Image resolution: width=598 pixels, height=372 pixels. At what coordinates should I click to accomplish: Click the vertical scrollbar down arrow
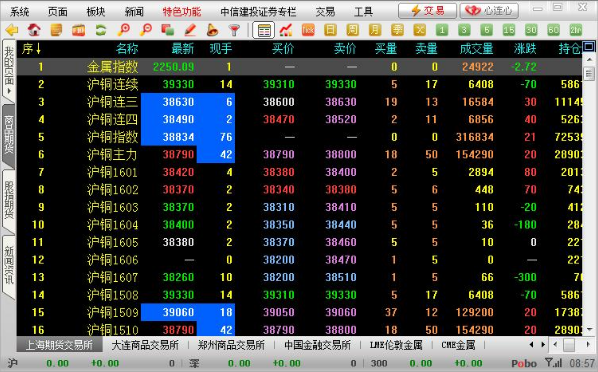point(589,329)
